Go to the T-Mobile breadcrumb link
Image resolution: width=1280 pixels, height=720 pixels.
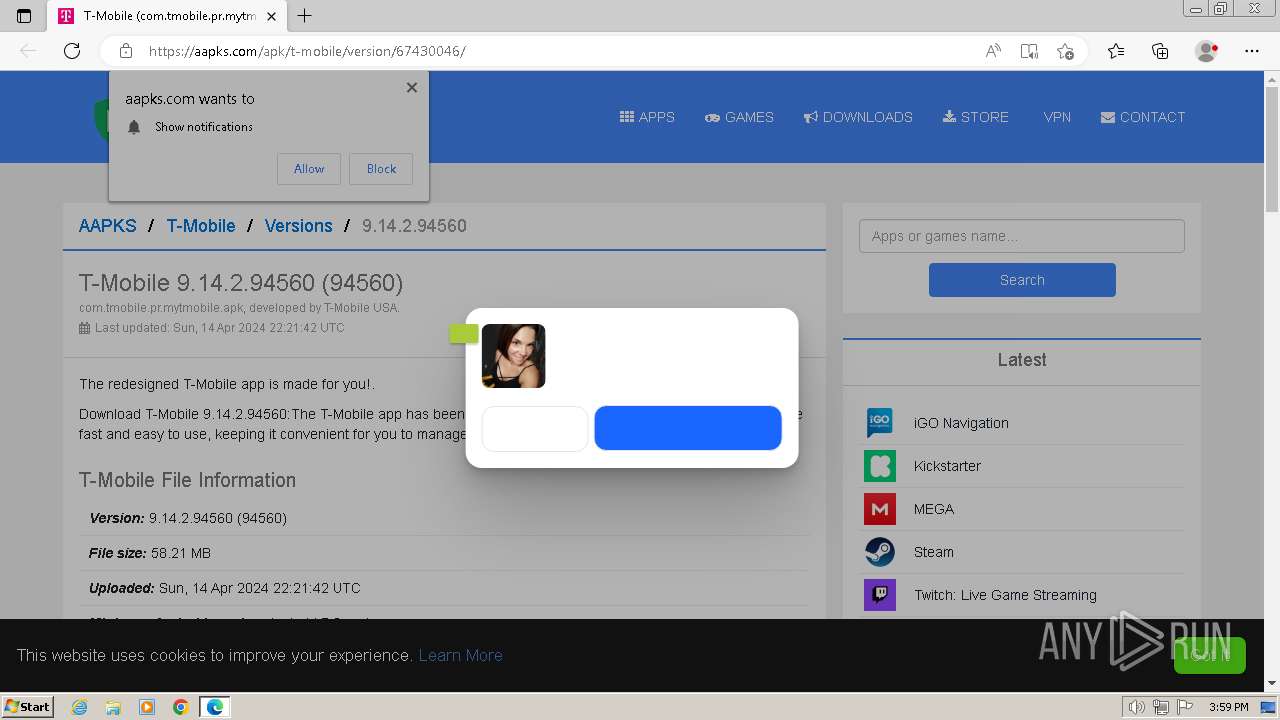[x=201, y=226]
